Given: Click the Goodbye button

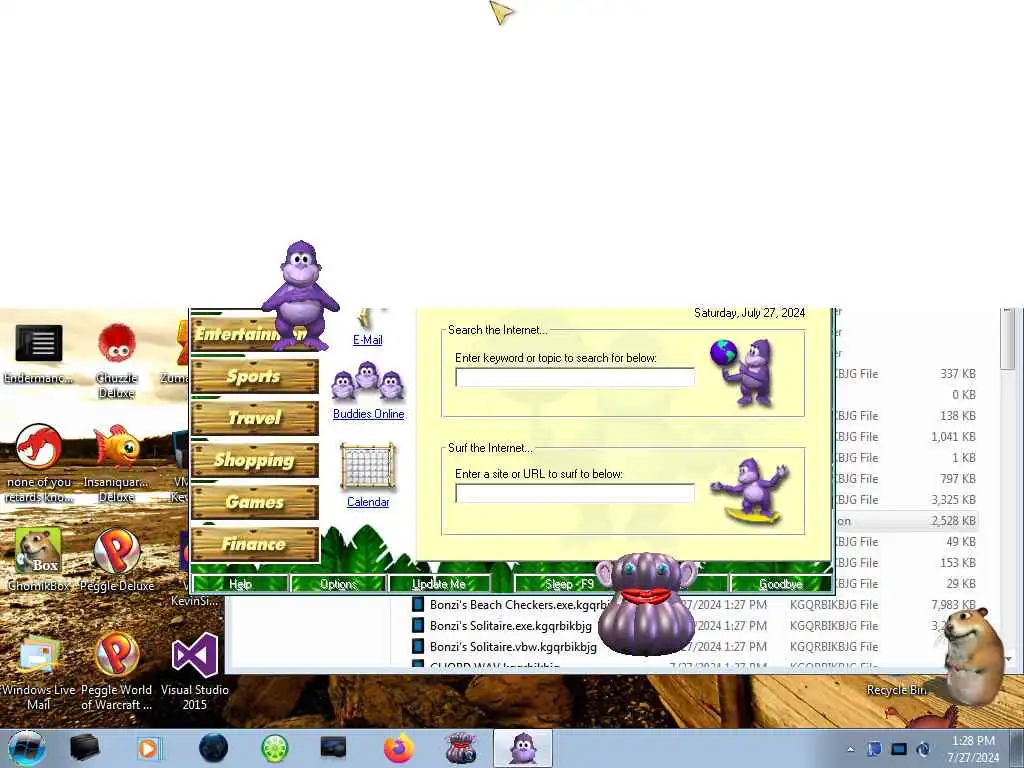Looking at the screenshot, I should click(x=780, y=584).
